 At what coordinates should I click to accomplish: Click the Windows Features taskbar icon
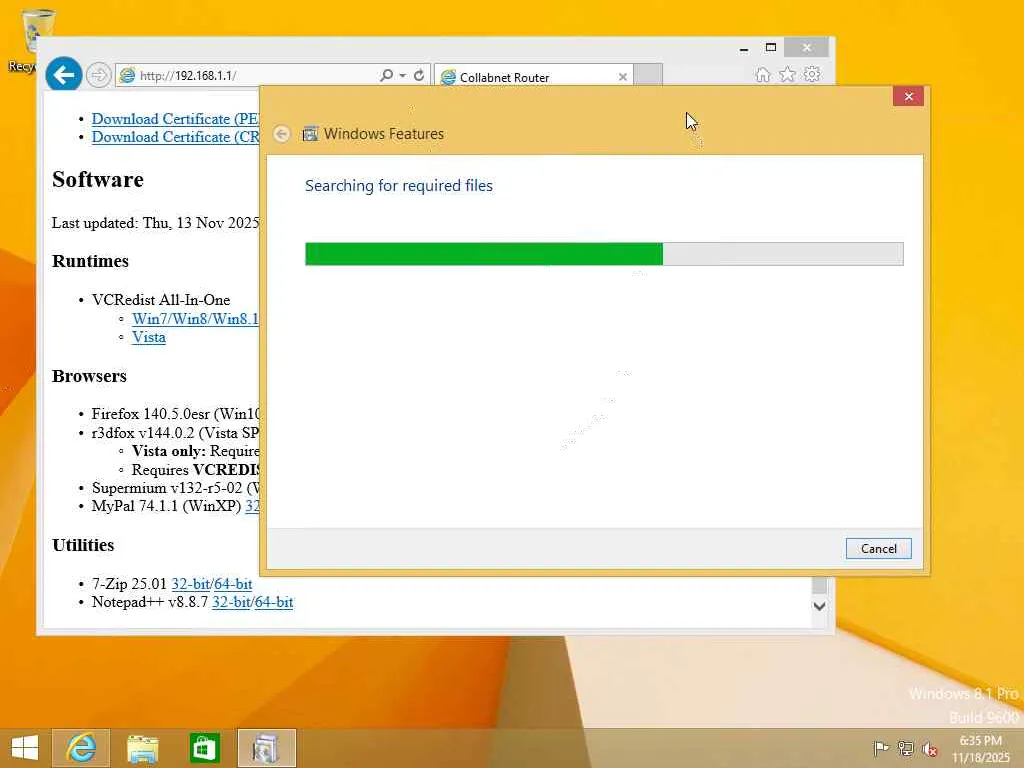pos(266,748)
